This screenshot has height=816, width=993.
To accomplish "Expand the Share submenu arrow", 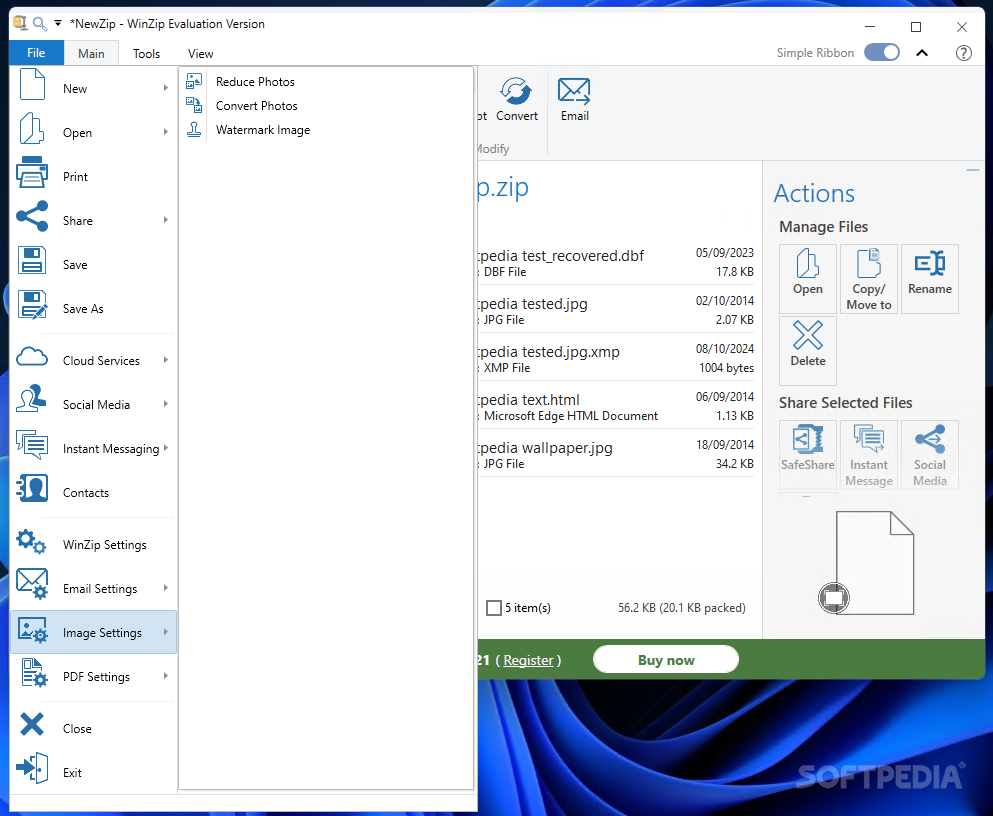I will 166,220.
